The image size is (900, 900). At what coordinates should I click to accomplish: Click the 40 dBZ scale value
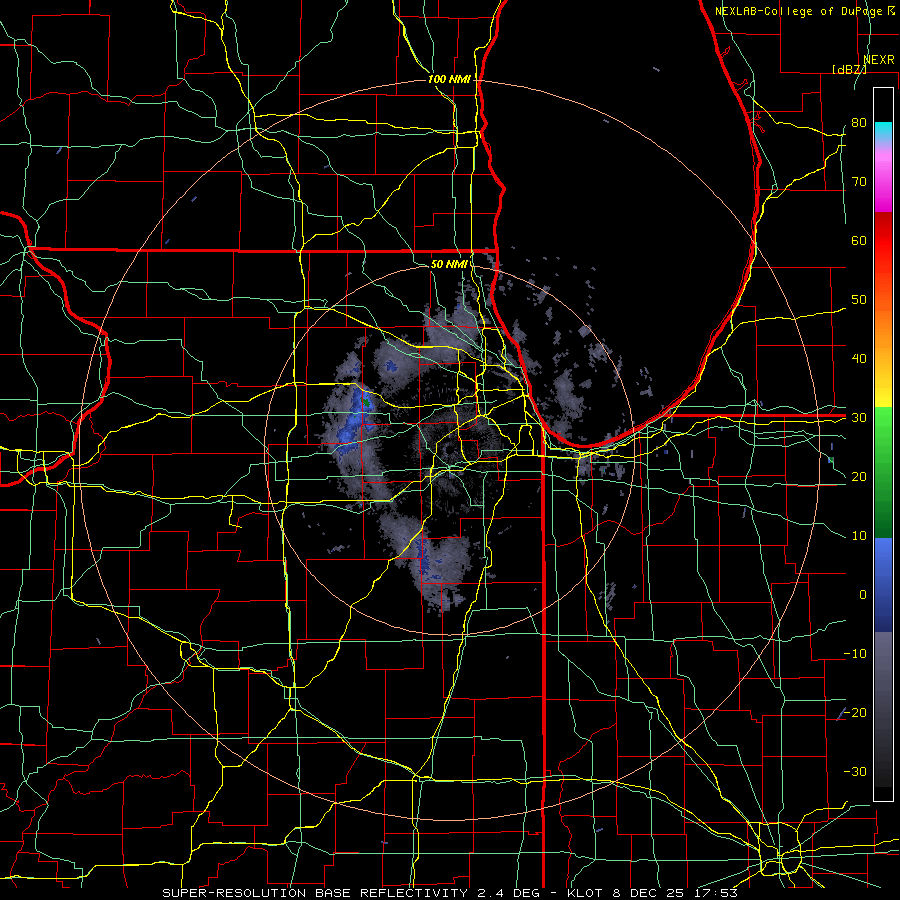click(x=859, y=359)
